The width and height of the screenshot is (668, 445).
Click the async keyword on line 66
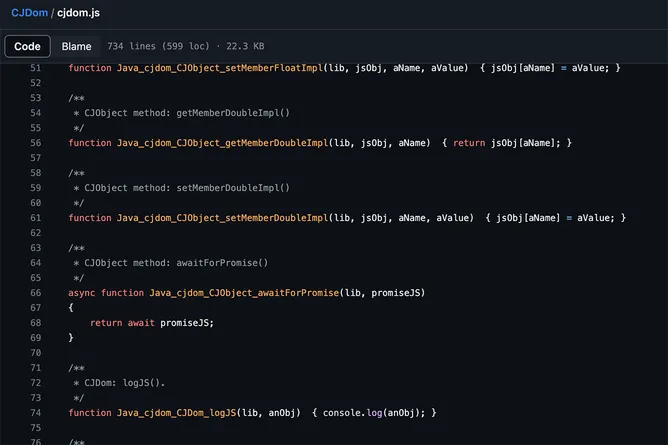[82, 292]
